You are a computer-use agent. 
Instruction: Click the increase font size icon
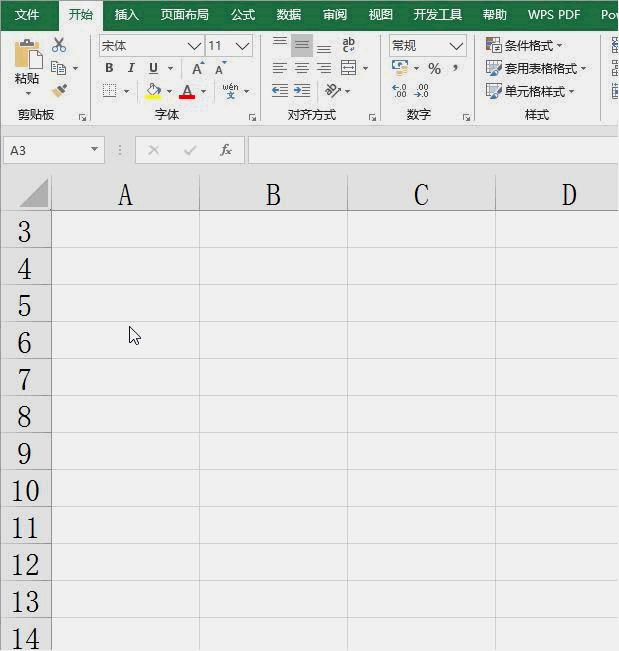[x=198, y=69]
